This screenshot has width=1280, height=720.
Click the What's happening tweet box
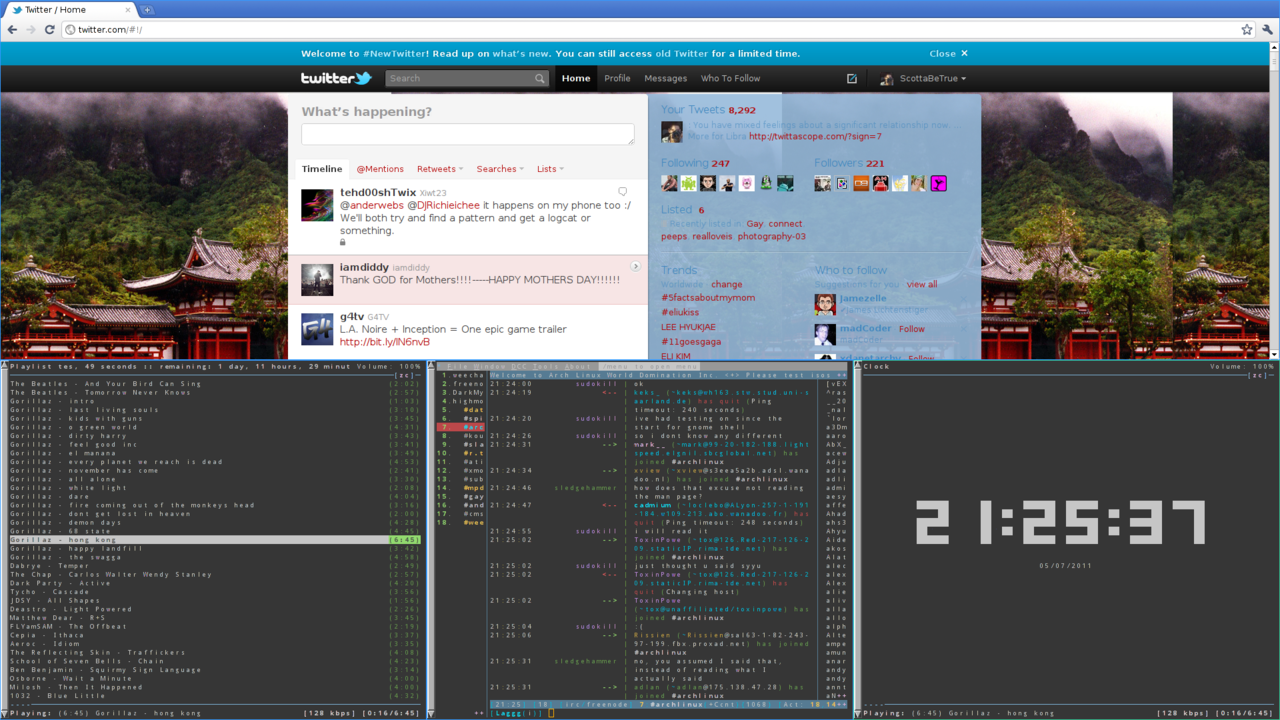pyautogui.click(x=468, y=134)
